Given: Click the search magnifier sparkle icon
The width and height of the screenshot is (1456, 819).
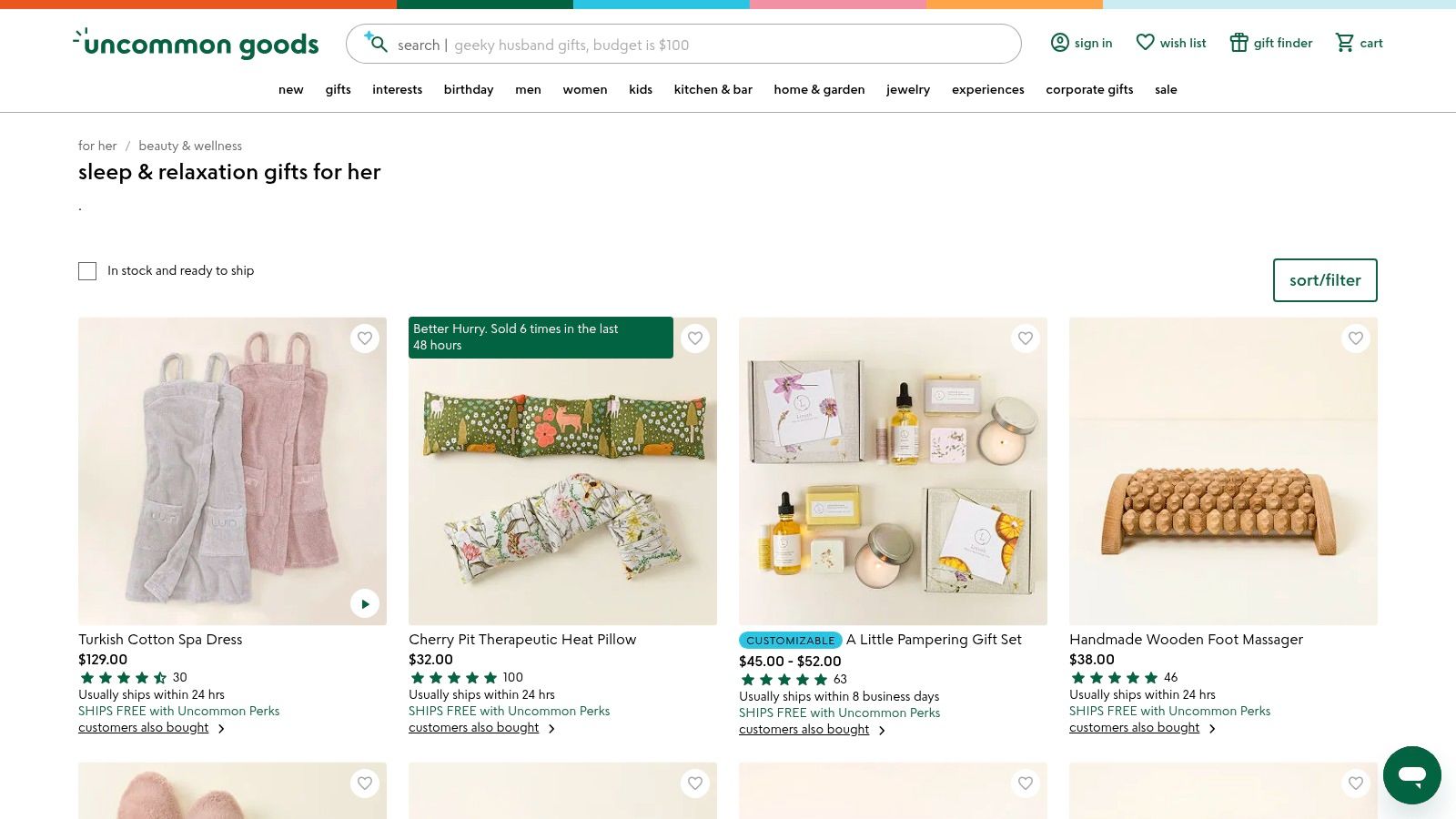Looking at the screenshot, I should tap(376, 42).
